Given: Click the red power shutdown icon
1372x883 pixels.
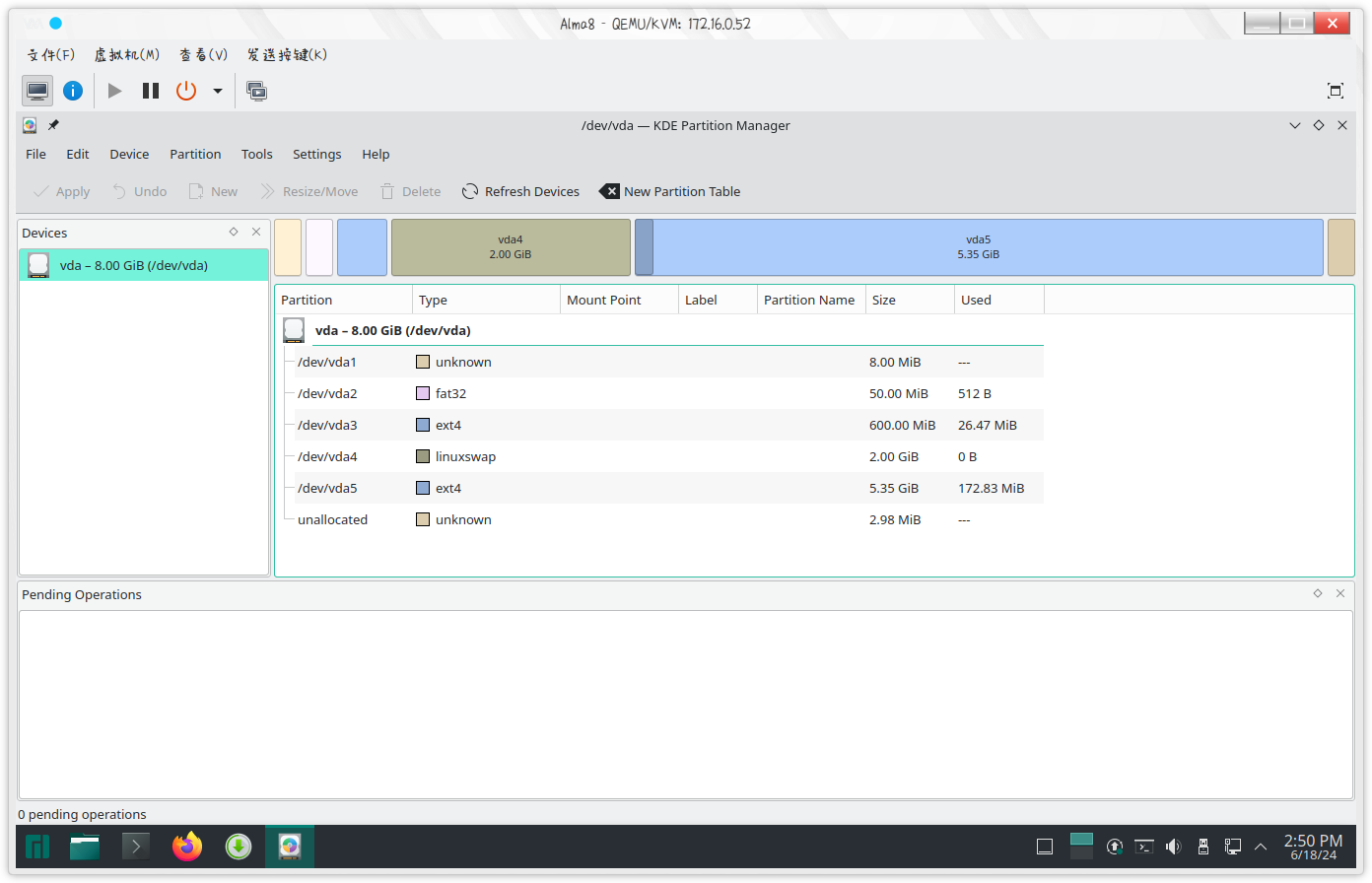Looking at the screenshot, I should tap(186, 91).
